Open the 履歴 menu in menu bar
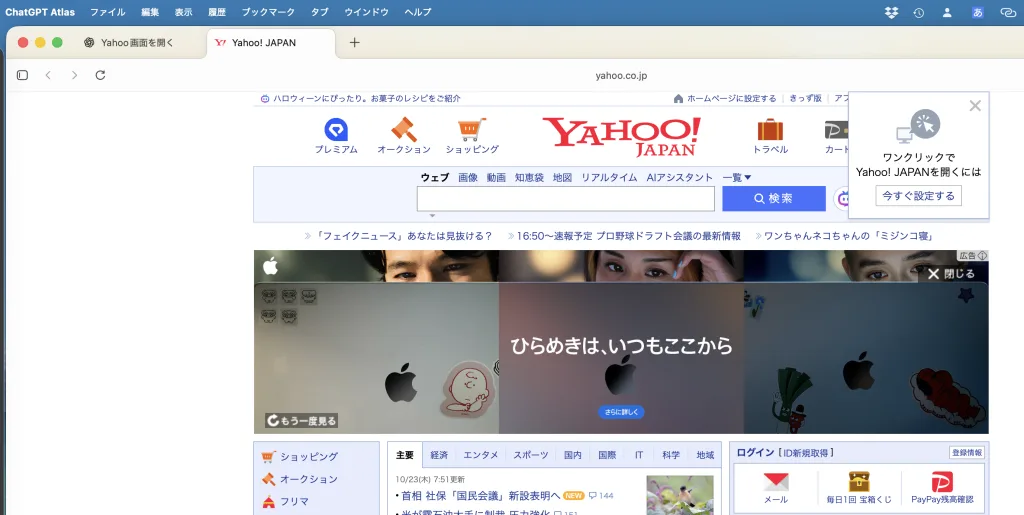This screenshot has height=515, width=1024. [217, 12]
